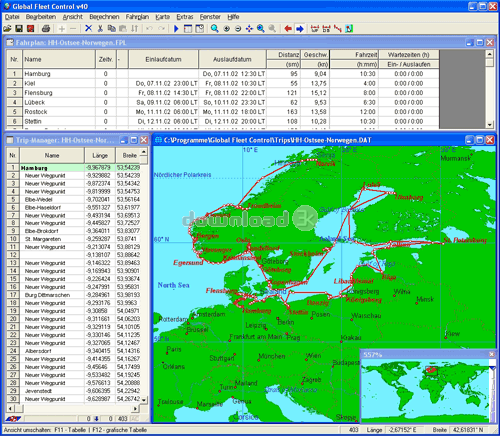500x436 pixels.
Task: Select the Einlaufdatum column header
Action: [x=163, y=59]
